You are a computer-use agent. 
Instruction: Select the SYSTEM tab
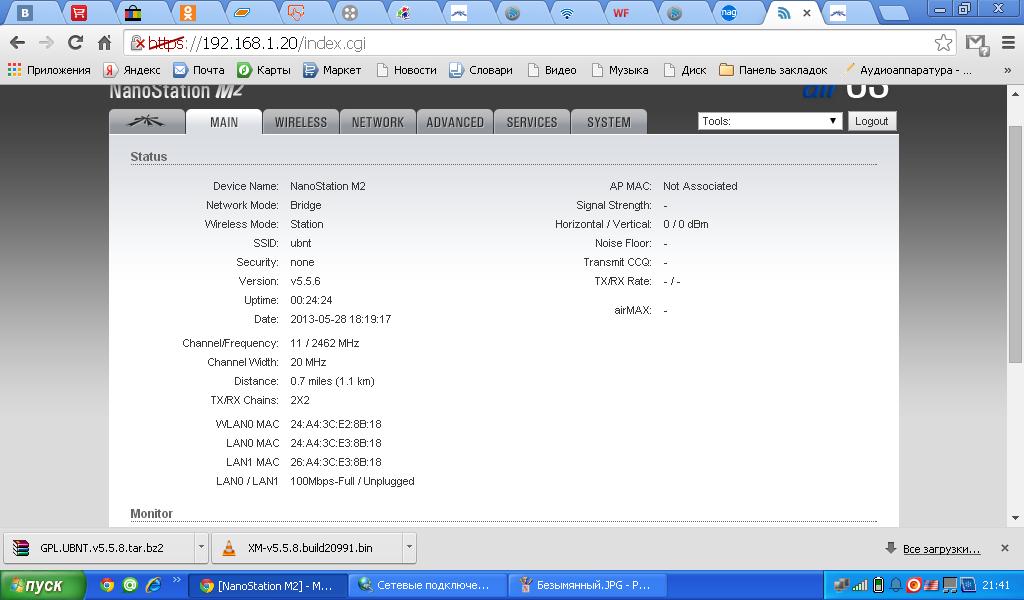click(609, 122)
